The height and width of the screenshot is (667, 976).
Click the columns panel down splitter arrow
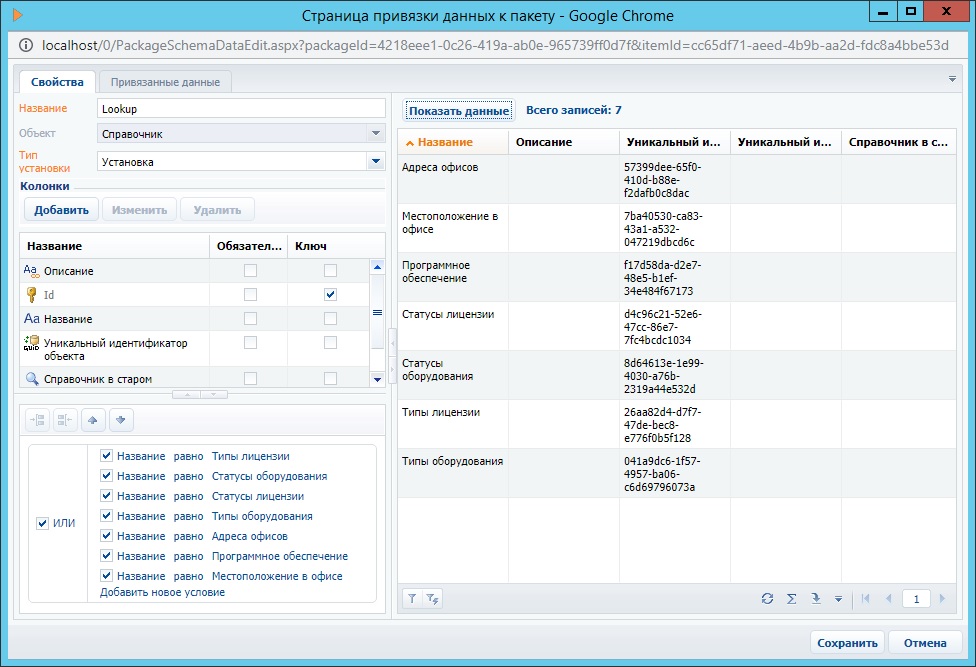point(214,394)
